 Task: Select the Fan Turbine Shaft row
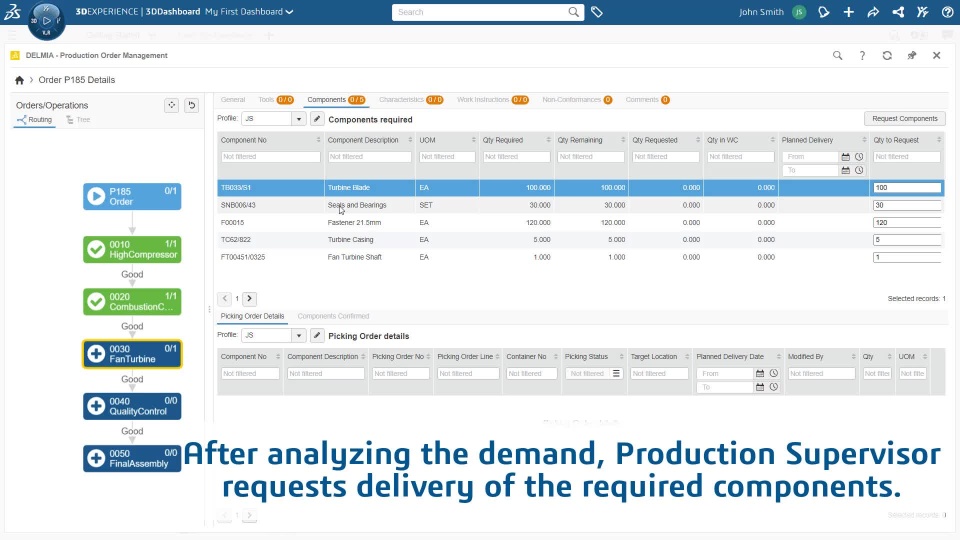tap(580, 257)
